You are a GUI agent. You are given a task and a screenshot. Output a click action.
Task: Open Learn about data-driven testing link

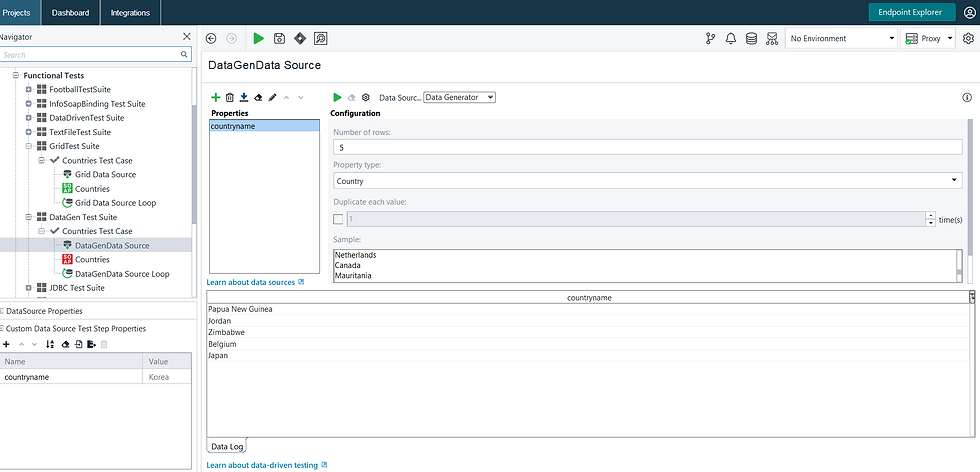pyautogui.click(x=262, y=465)
